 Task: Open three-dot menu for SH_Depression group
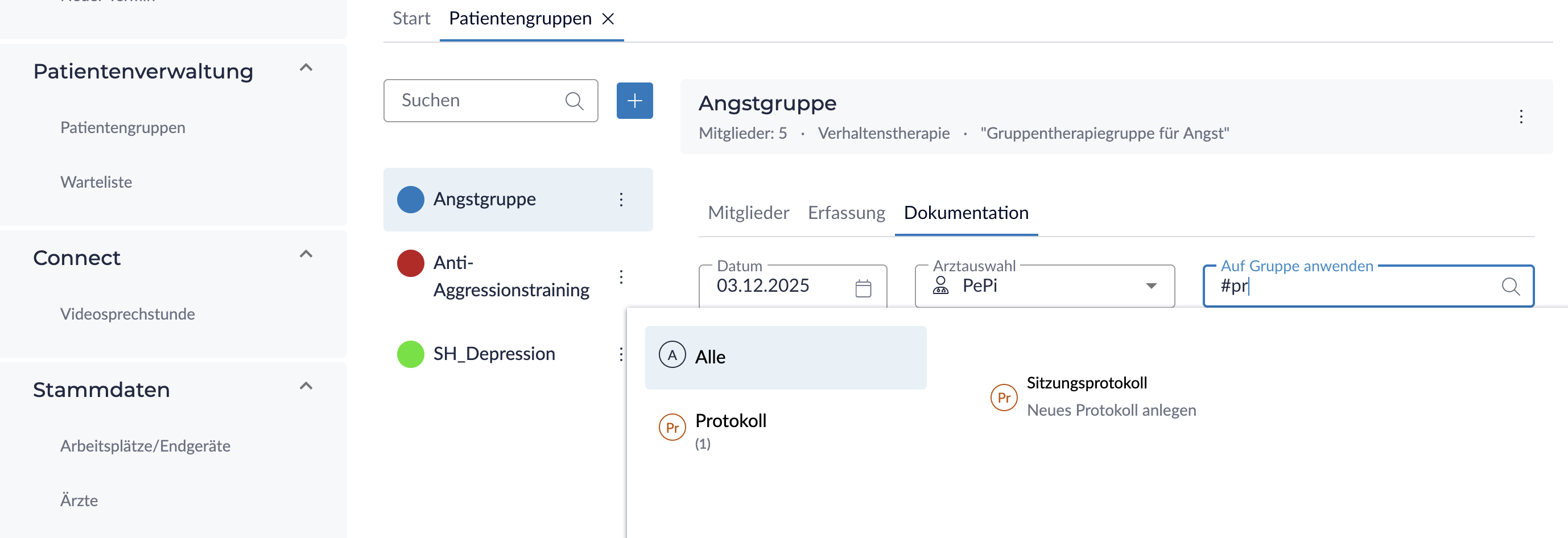(x=621, y=354)
